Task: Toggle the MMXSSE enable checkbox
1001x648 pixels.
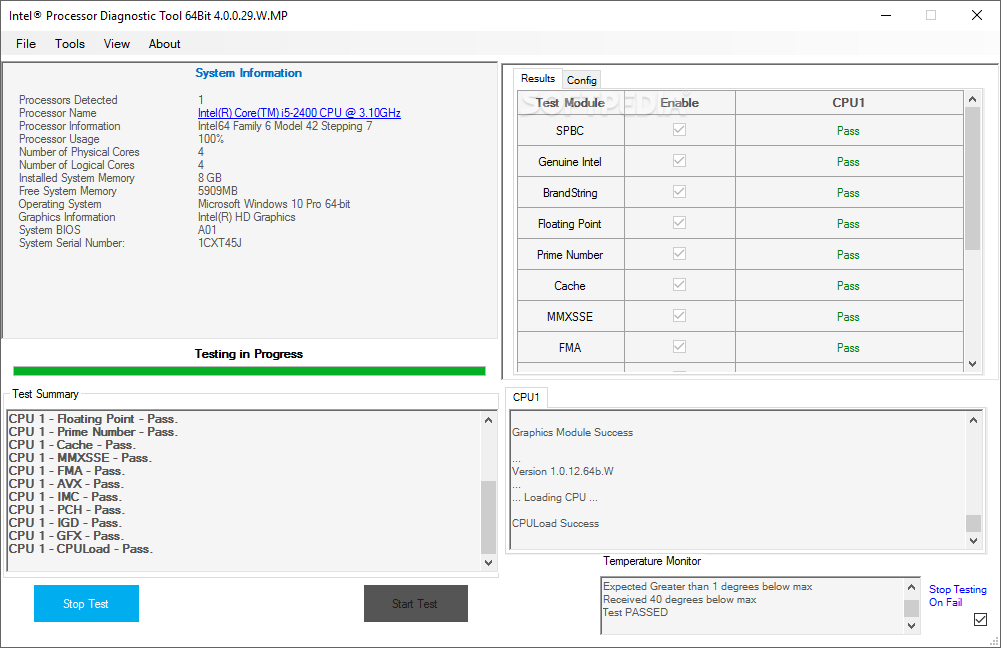Action: click(679, 315)
